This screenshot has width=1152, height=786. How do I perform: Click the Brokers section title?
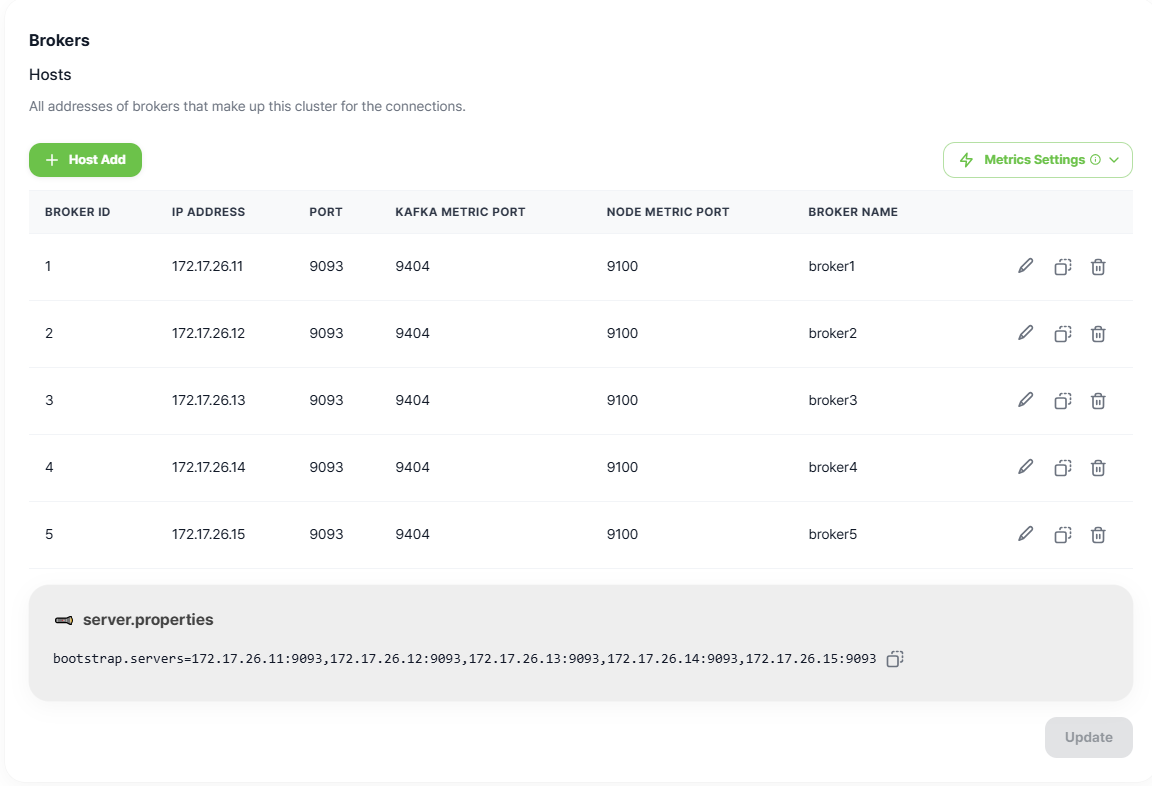click(59, 40)
